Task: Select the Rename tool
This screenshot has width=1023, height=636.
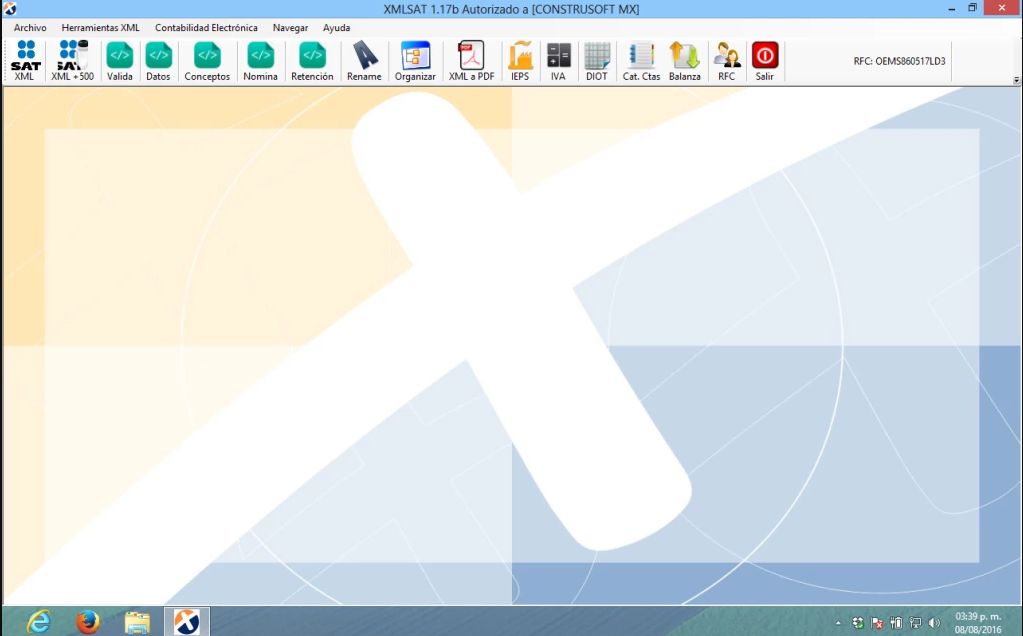Action: tap(364, 61)
